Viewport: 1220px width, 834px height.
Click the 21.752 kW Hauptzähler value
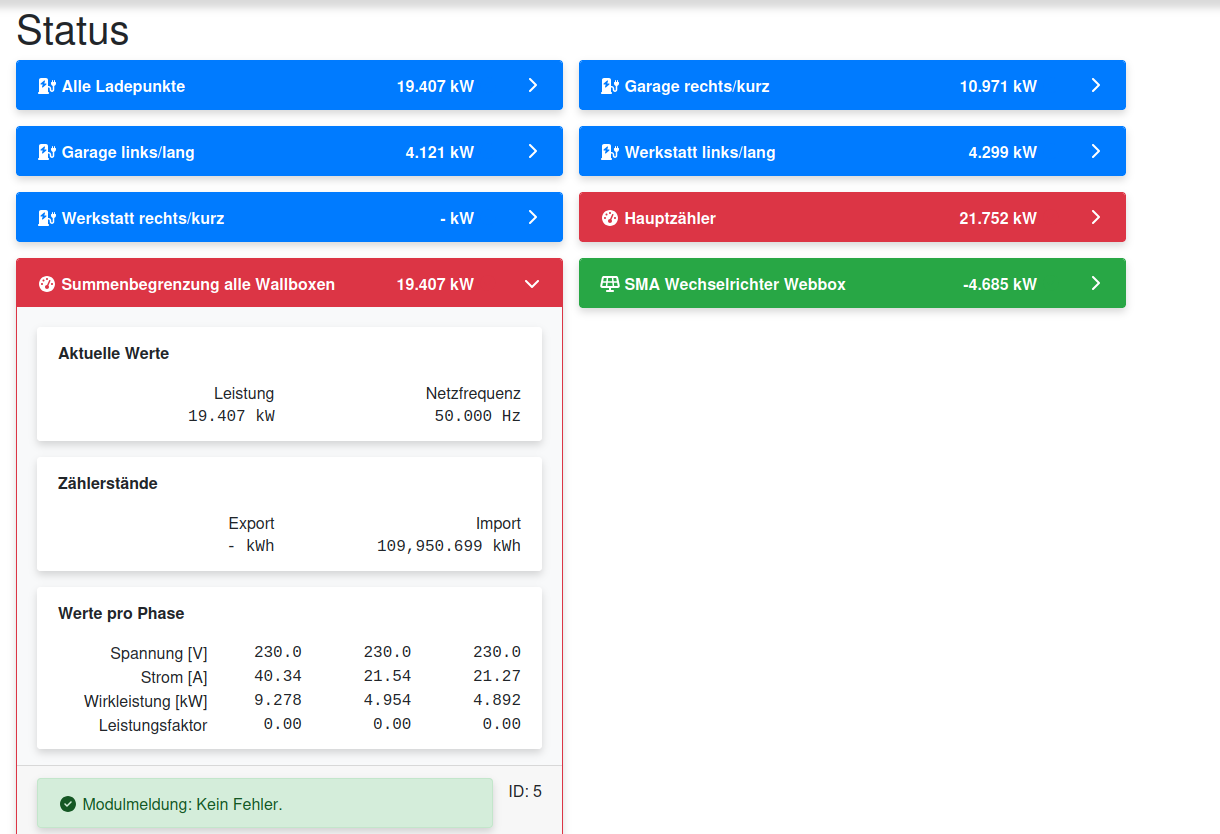pos(998,218)
